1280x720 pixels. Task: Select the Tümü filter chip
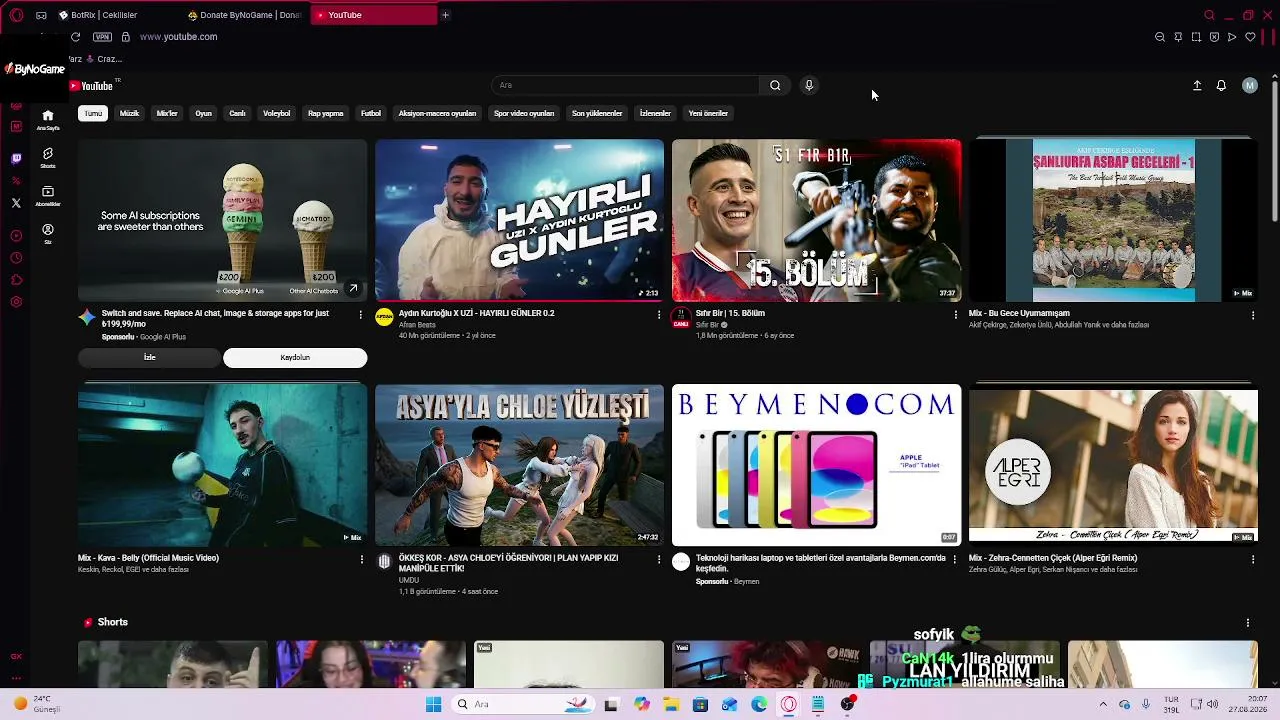93,113
